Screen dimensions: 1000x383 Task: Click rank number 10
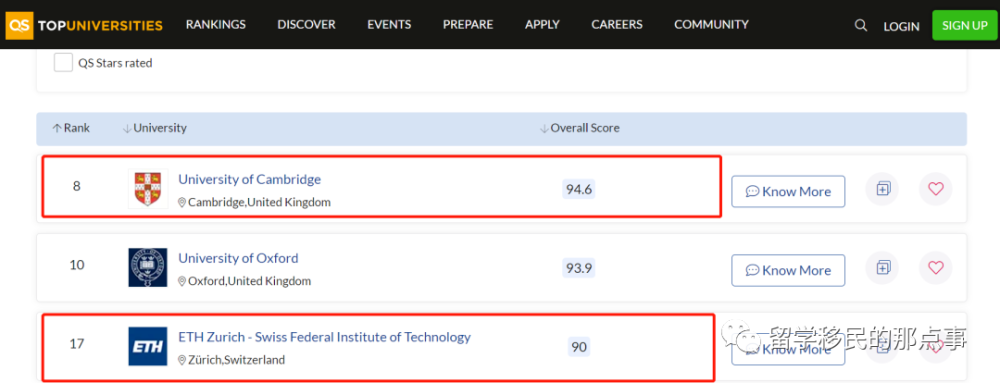(77, 265)
